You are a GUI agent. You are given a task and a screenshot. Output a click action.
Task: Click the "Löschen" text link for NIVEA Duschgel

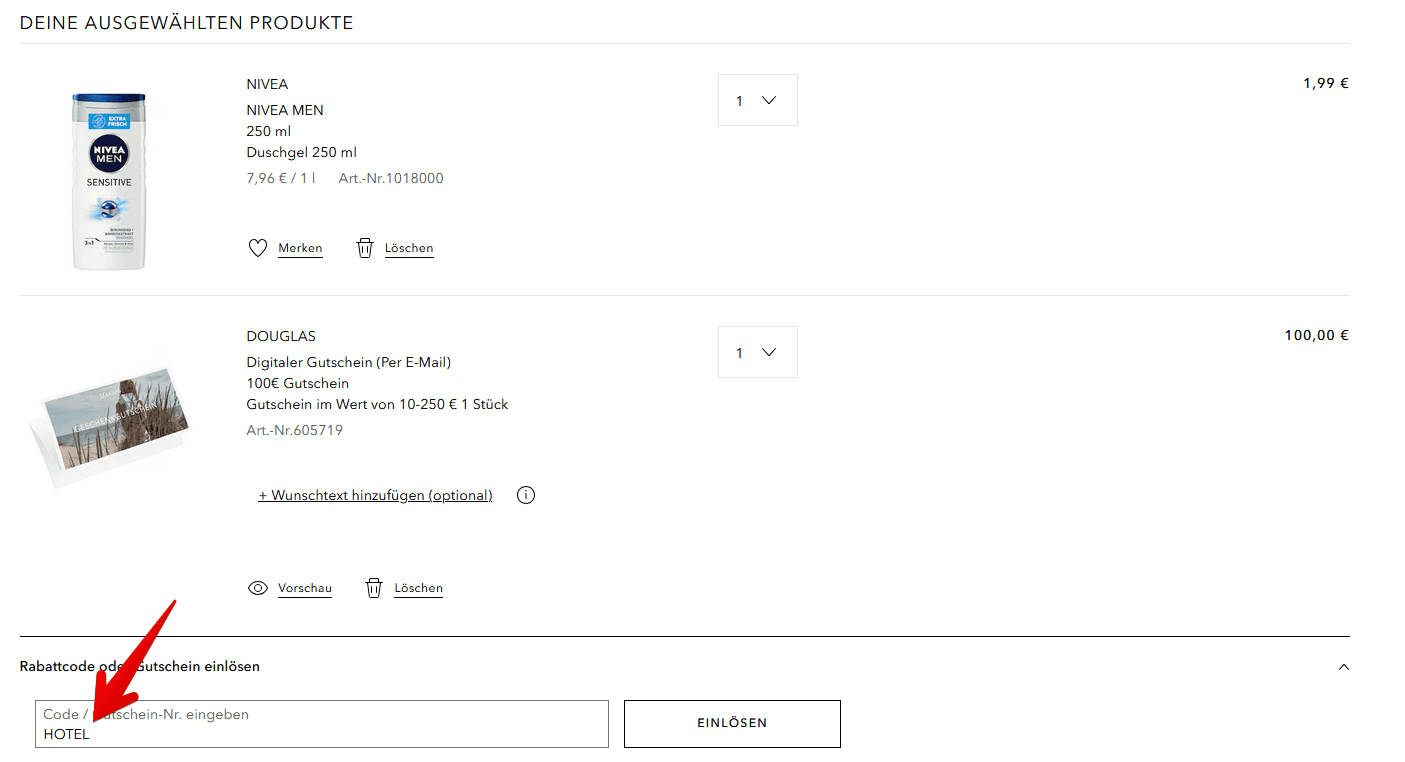point(409,248)
